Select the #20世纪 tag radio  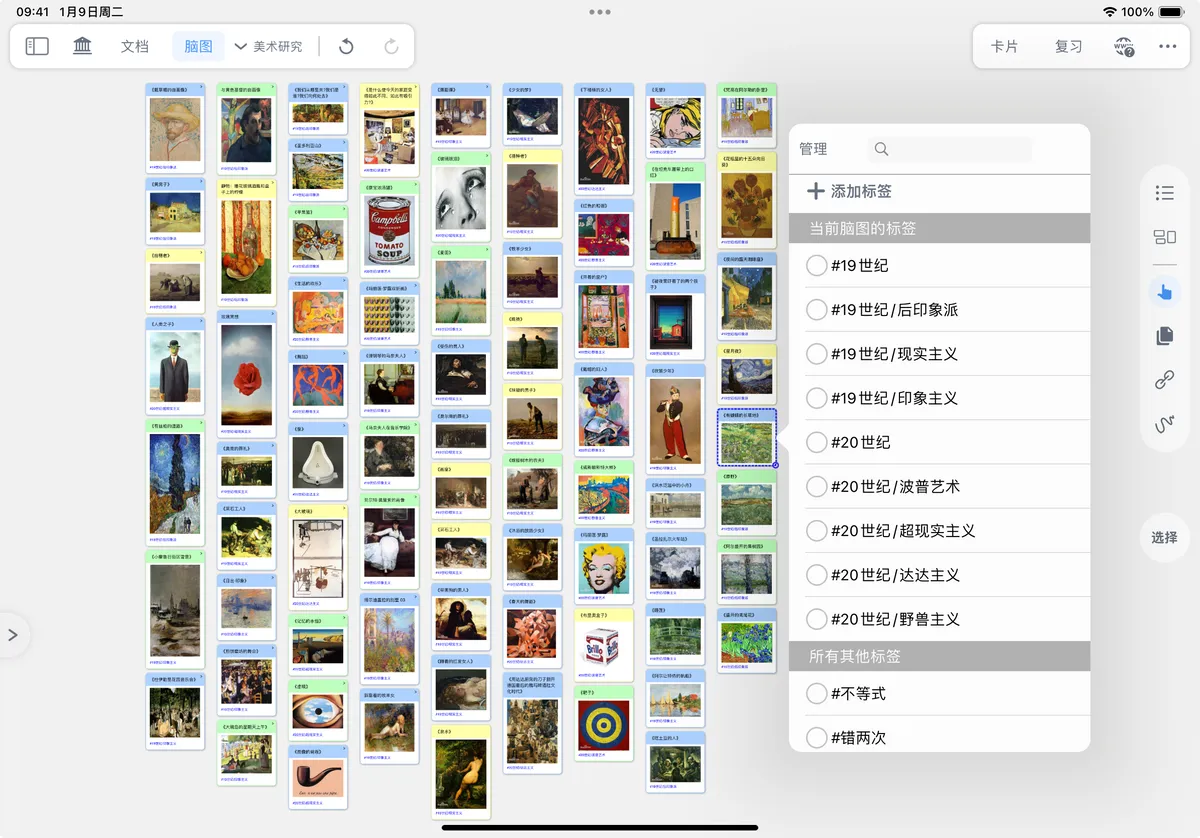[816, 442]
